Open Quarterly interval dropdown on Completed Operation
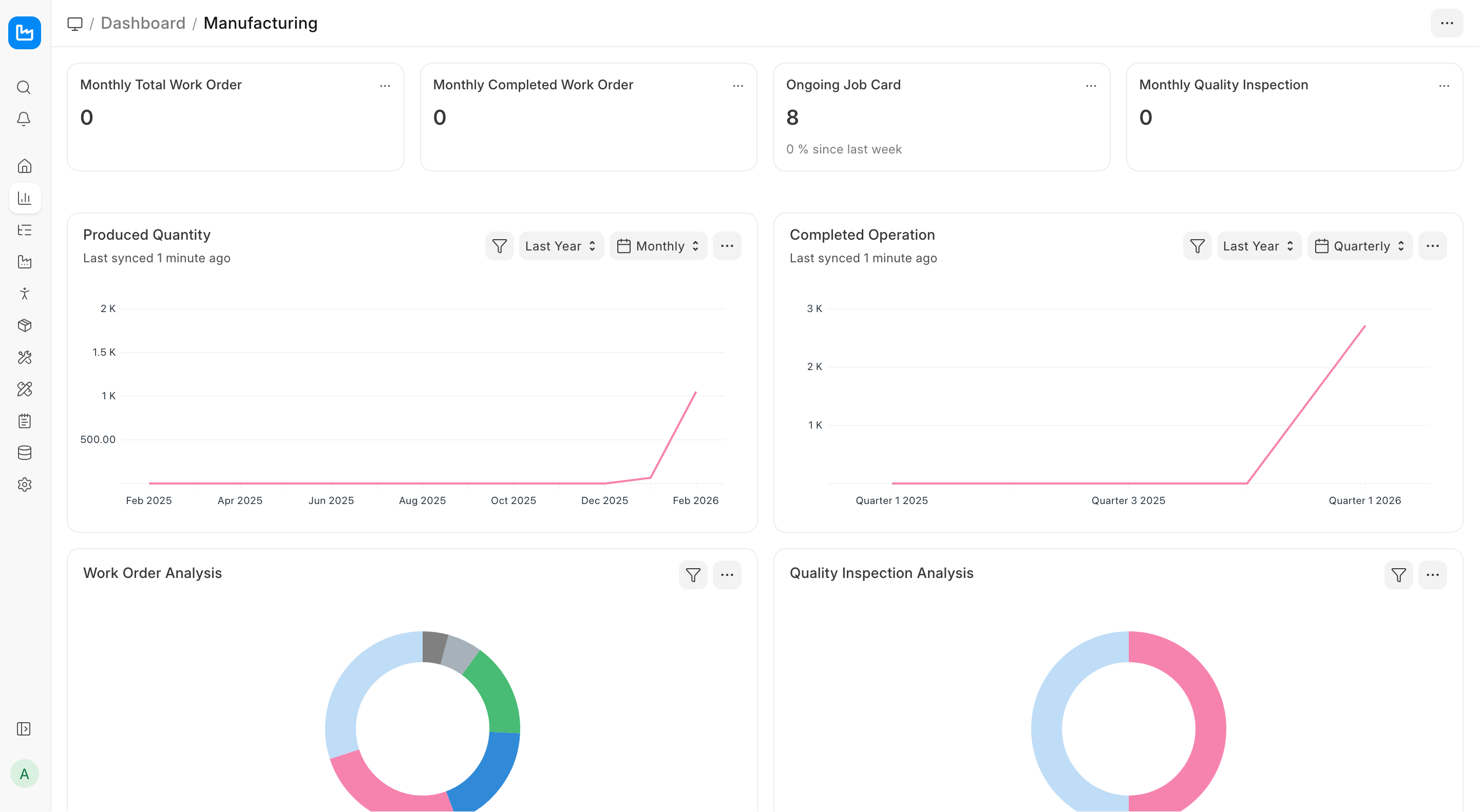Screen dimensions: 1479x812 [x=1359, y=246]
